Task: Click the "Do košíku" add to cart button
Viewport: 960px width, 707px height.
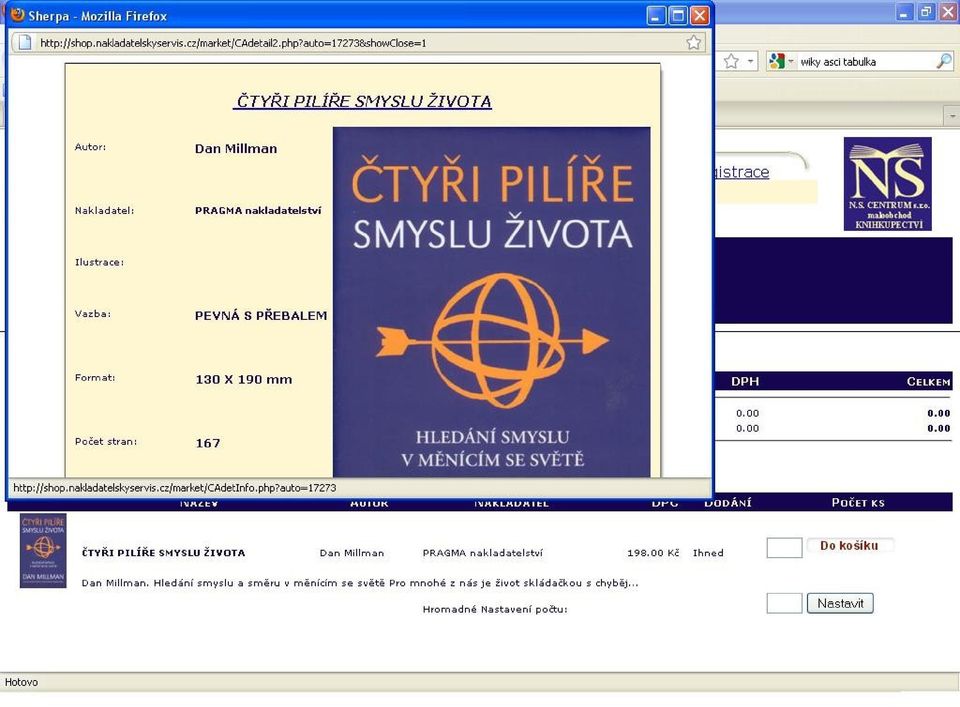Action: (x=849, y=545)
